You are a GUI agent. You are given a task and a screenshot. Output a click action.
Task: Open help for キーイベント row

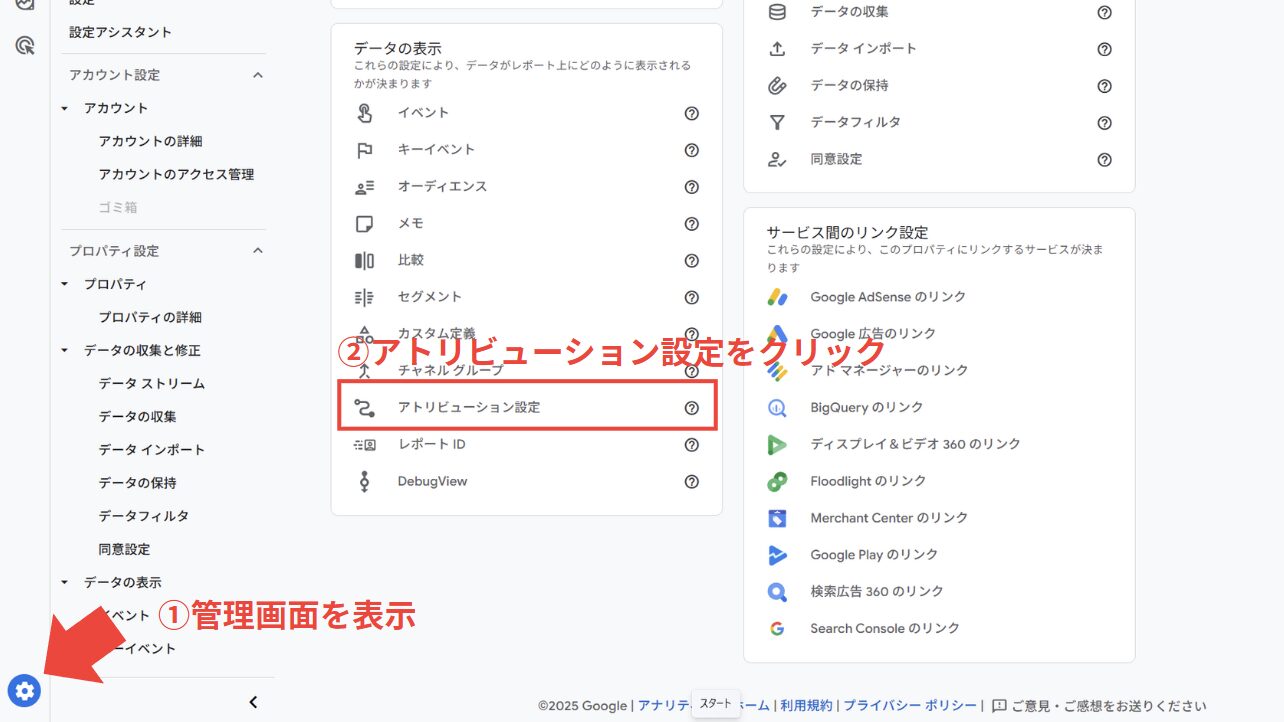tap(691, 150)
